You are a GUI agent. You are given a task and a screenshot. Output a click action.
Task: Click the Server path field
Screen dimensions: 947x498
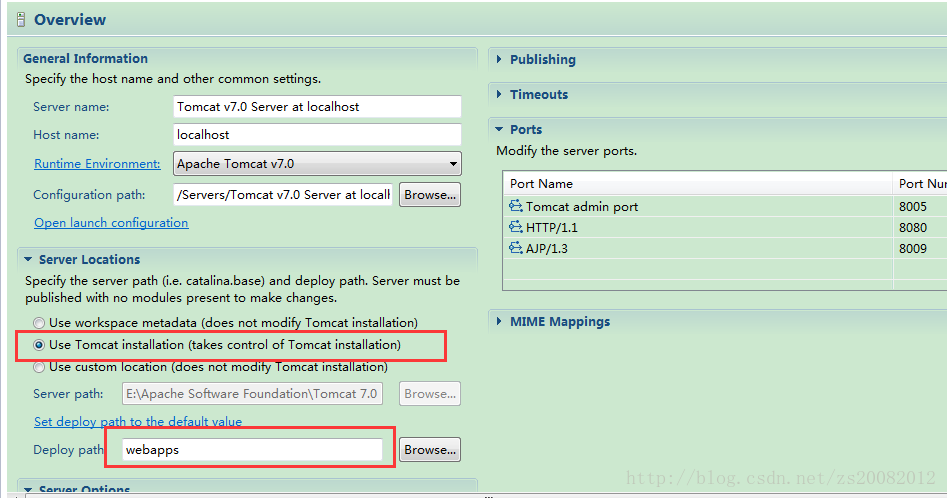[x=252, y=394]
